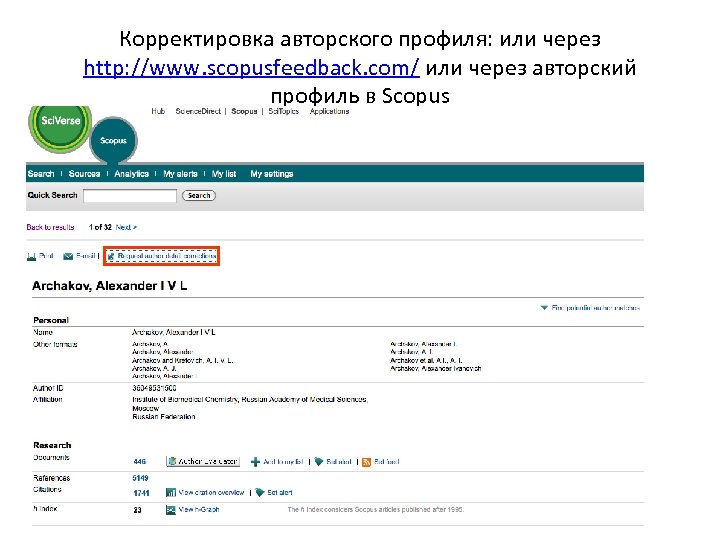Click the View citation overview chart icon
This screenshot has height=540, width=720.
(x=170, y=493)
